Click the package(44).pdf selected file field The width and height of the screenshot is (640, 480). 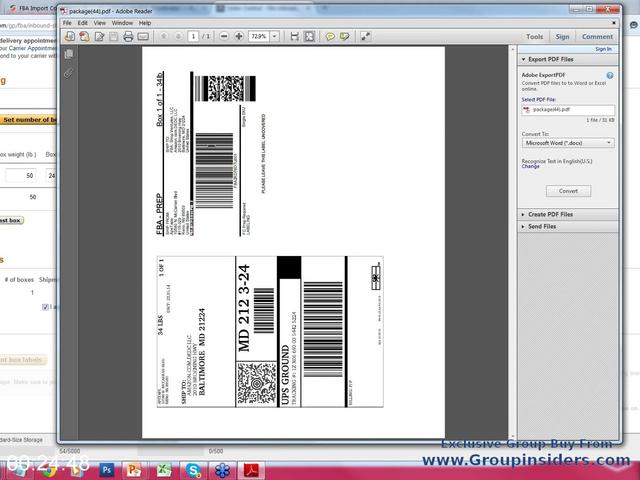click(x=568, y=110)
